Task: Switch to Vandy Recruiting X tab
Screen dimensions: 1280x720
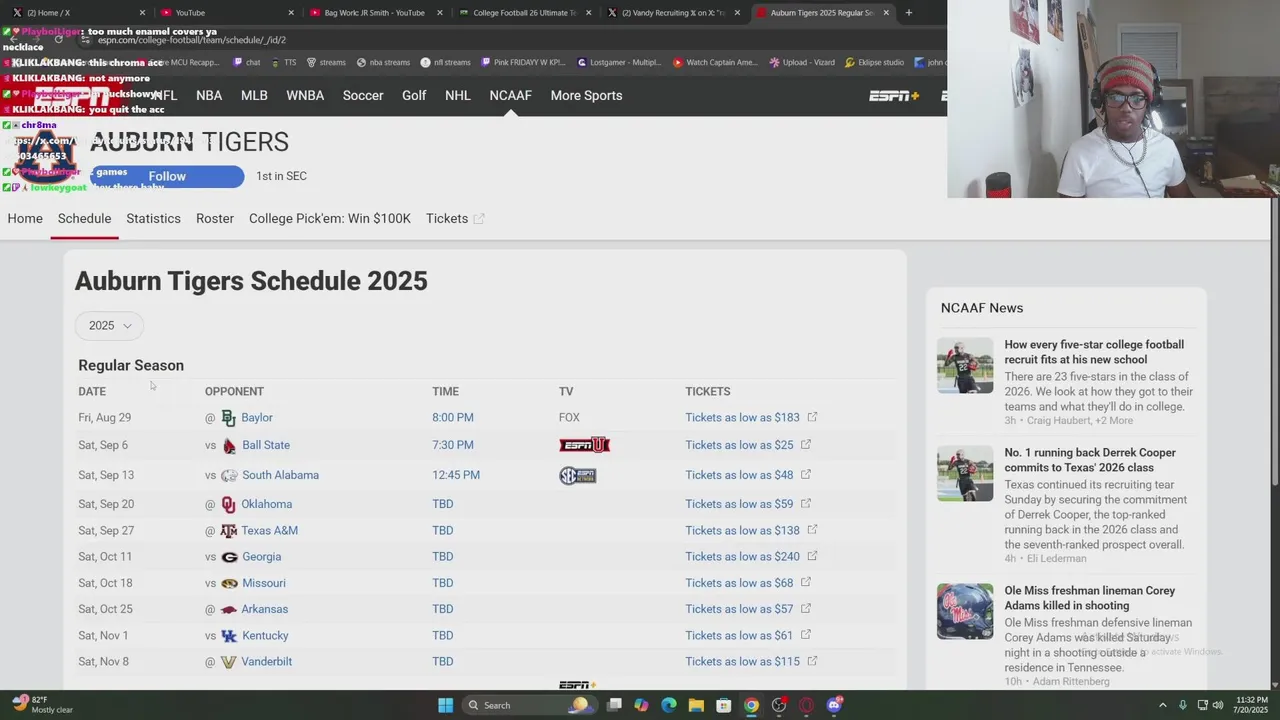Action: coord(674,13)
